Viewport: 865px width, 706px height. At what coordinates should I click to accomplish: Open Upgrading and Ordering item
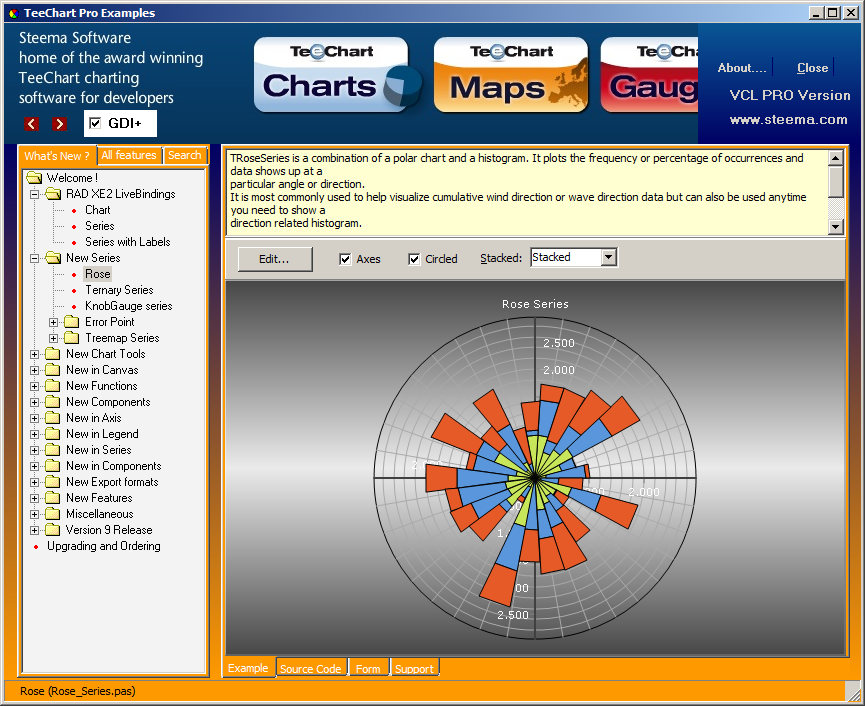click(x=104, y=546)
